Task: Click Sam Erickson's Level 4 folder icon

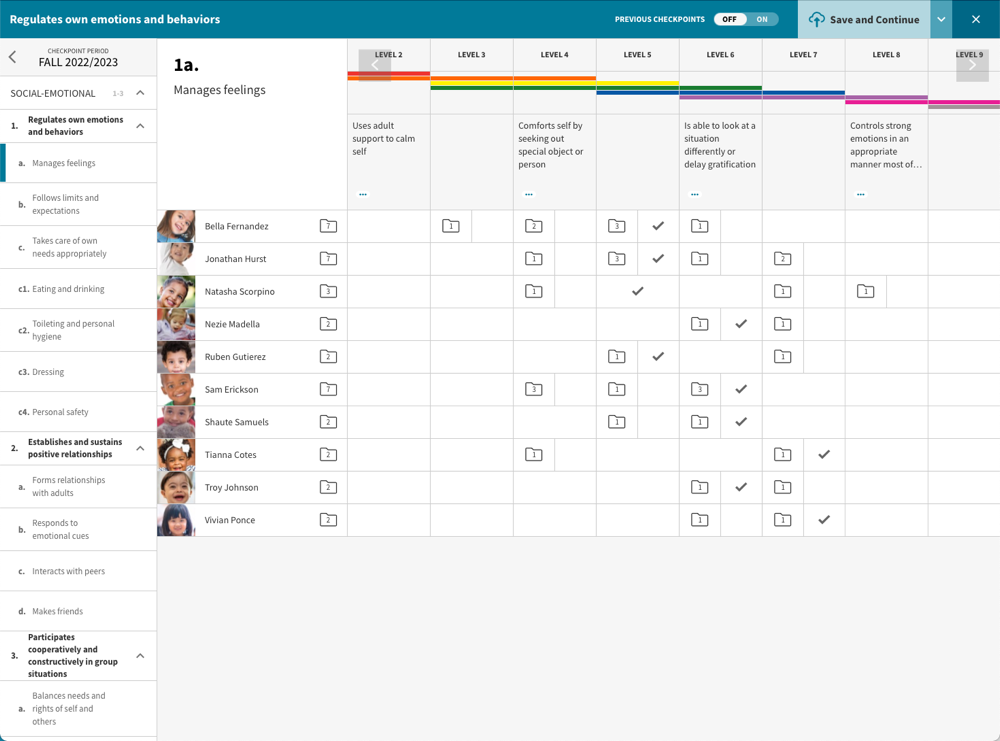Action: (x=534, y=389)
